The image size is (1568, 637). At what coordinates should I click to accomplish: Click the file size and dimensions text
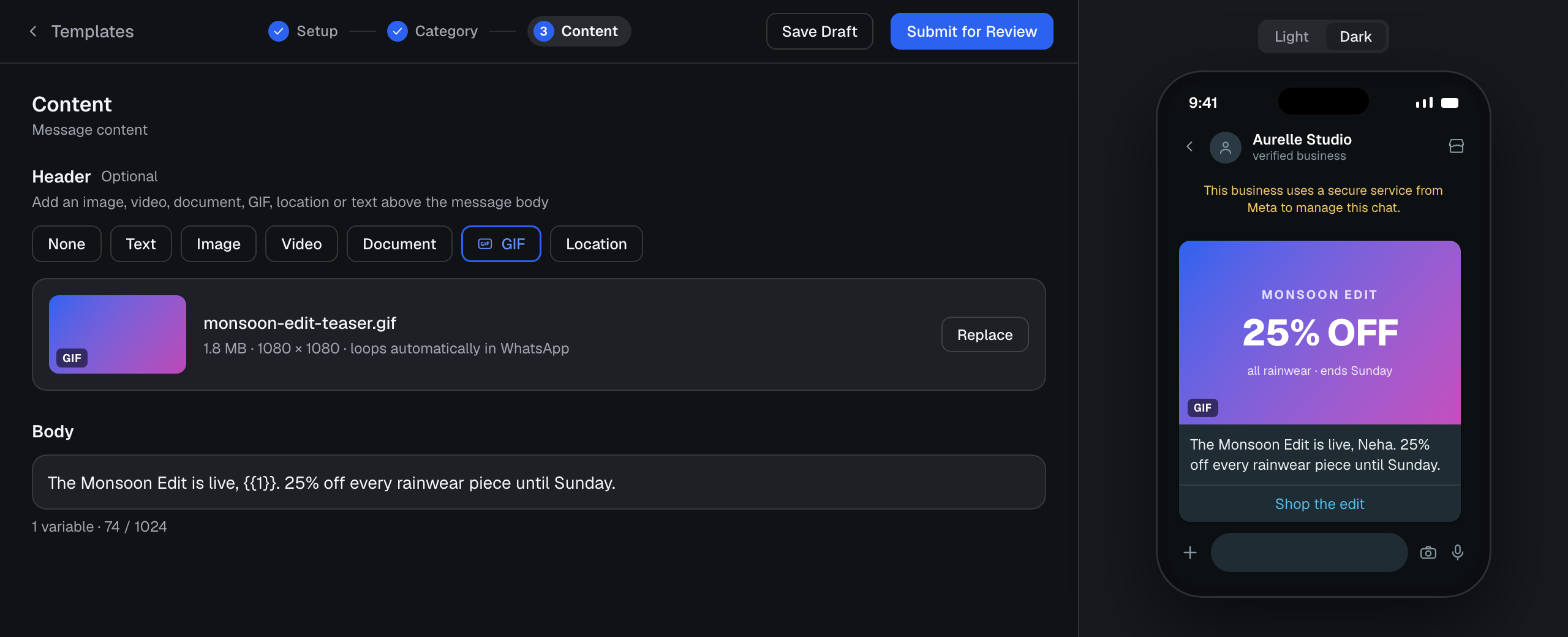tap(386, 349)
